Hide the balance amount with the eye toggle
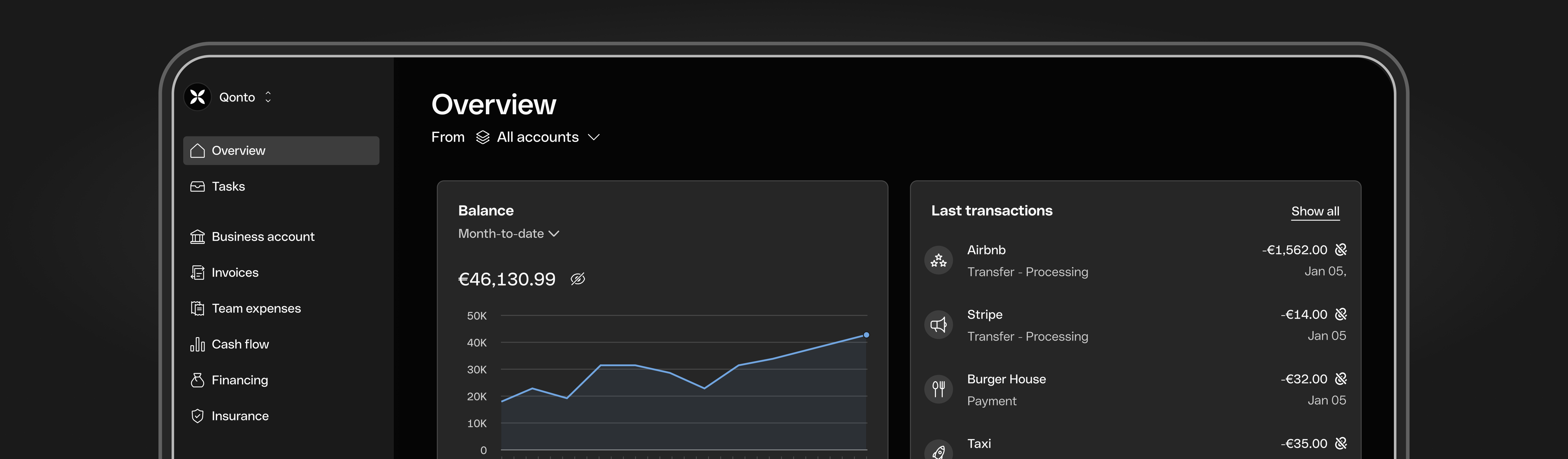Image resolution: width=1568 pixels, height=459 pixels. [x=577, y=279]
